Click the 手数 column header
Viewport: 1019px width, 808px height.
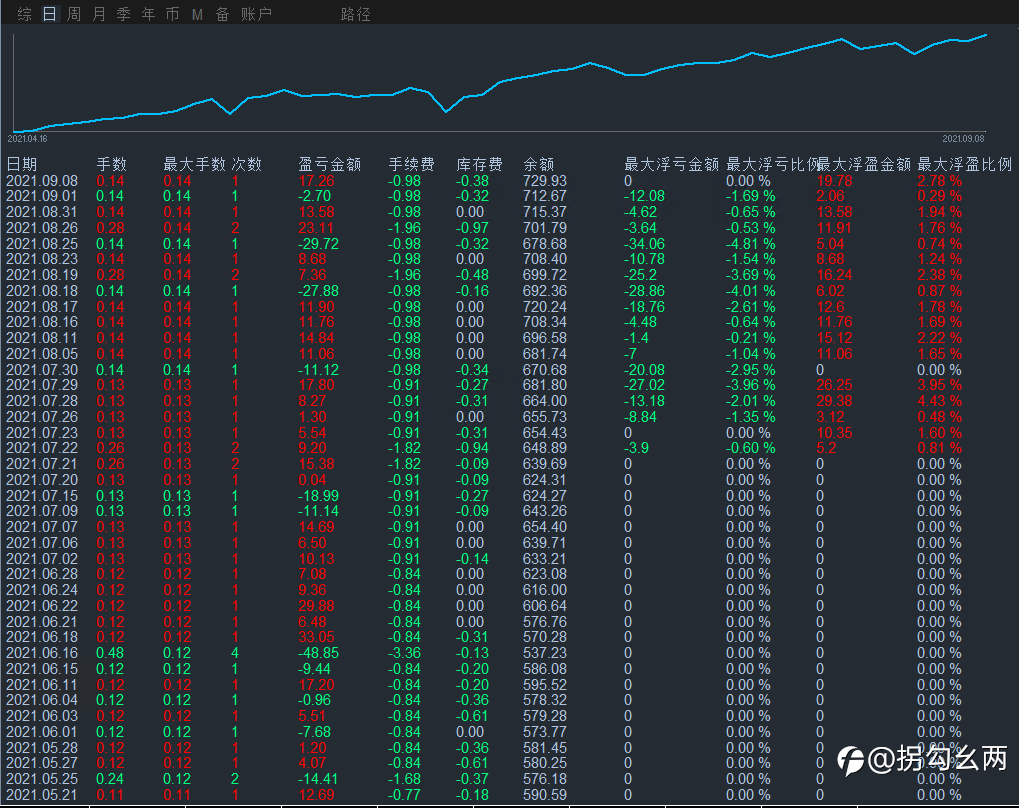tap(111, 164)
